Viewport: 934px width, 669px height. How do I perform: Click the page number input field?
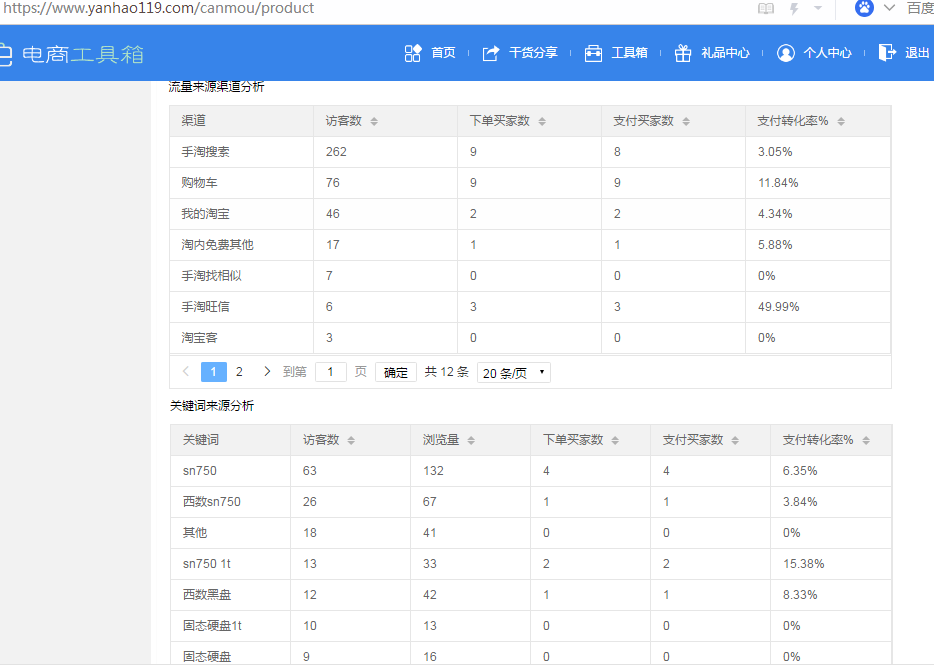pos(331,372)
